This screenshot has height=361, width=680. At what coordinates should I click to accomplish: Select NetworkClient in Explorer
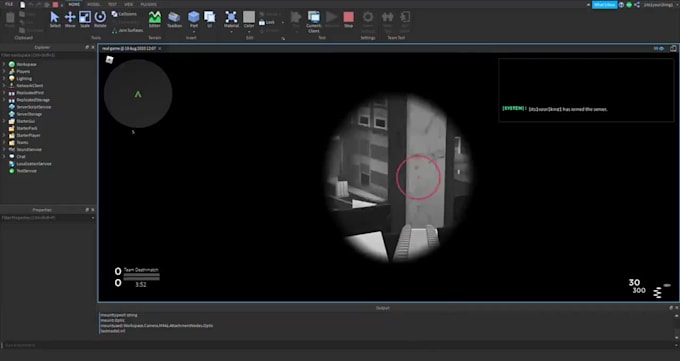pos(29,85)
